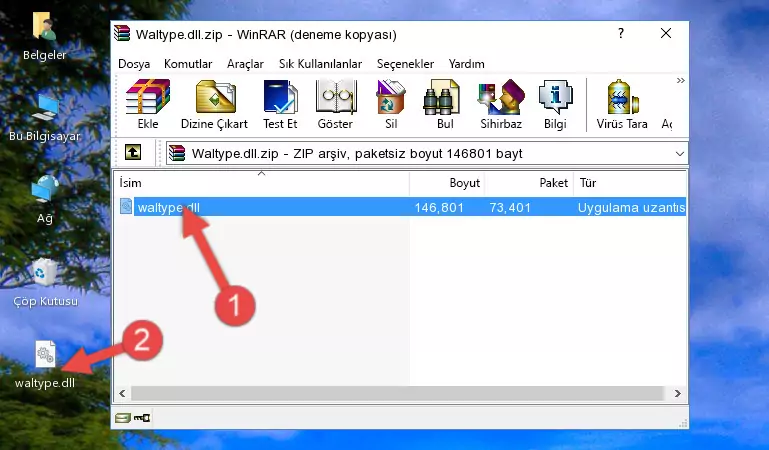
Task: Click the help question mark button
Action: click(x=621, y=33)
